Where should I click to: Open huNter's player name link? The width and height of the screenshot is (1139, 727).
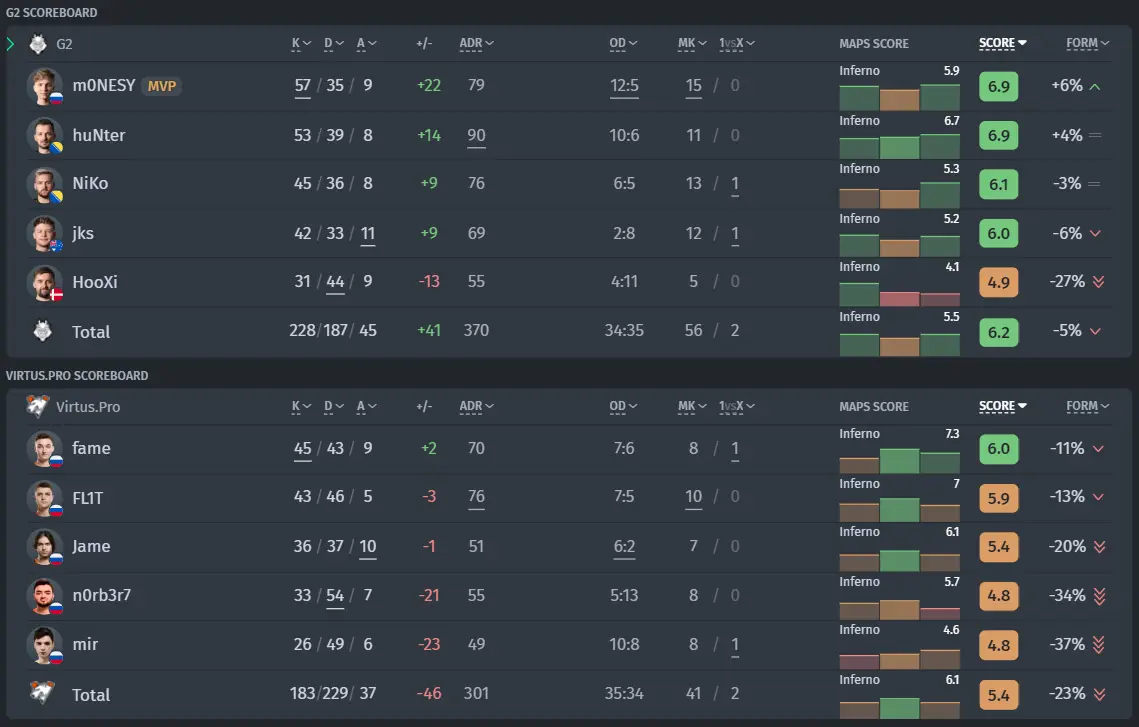[x=99, y=135]
